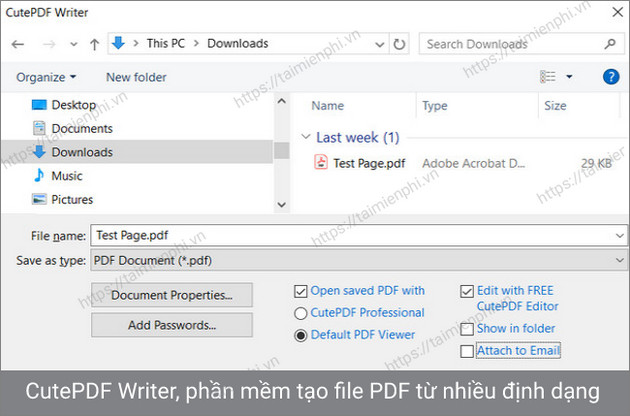Click the forward navigation arrow

[49, 44]
